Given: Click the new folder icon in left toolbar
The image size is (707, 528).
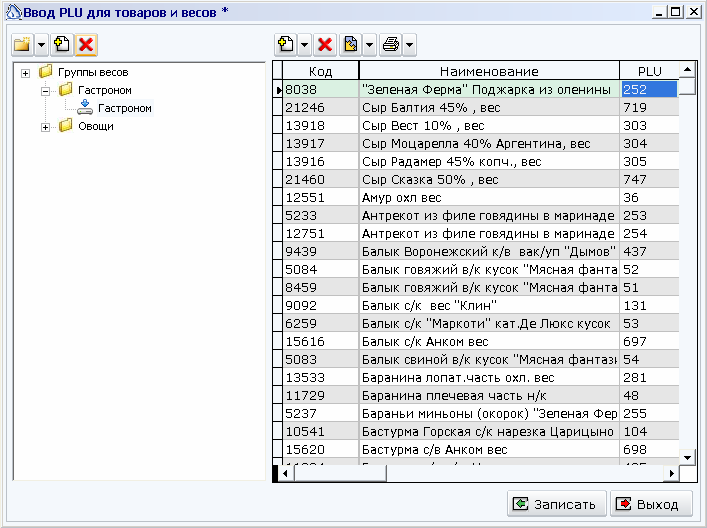Looking at the screenshot, I should click(x=22, y=45).
